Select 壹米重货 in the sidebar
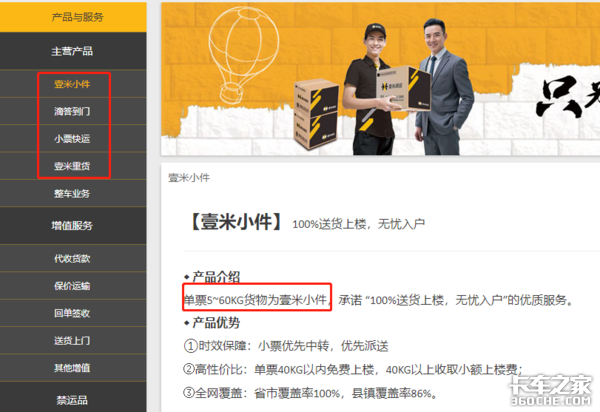This screenshot has width=600, height=412. (72, 166)
